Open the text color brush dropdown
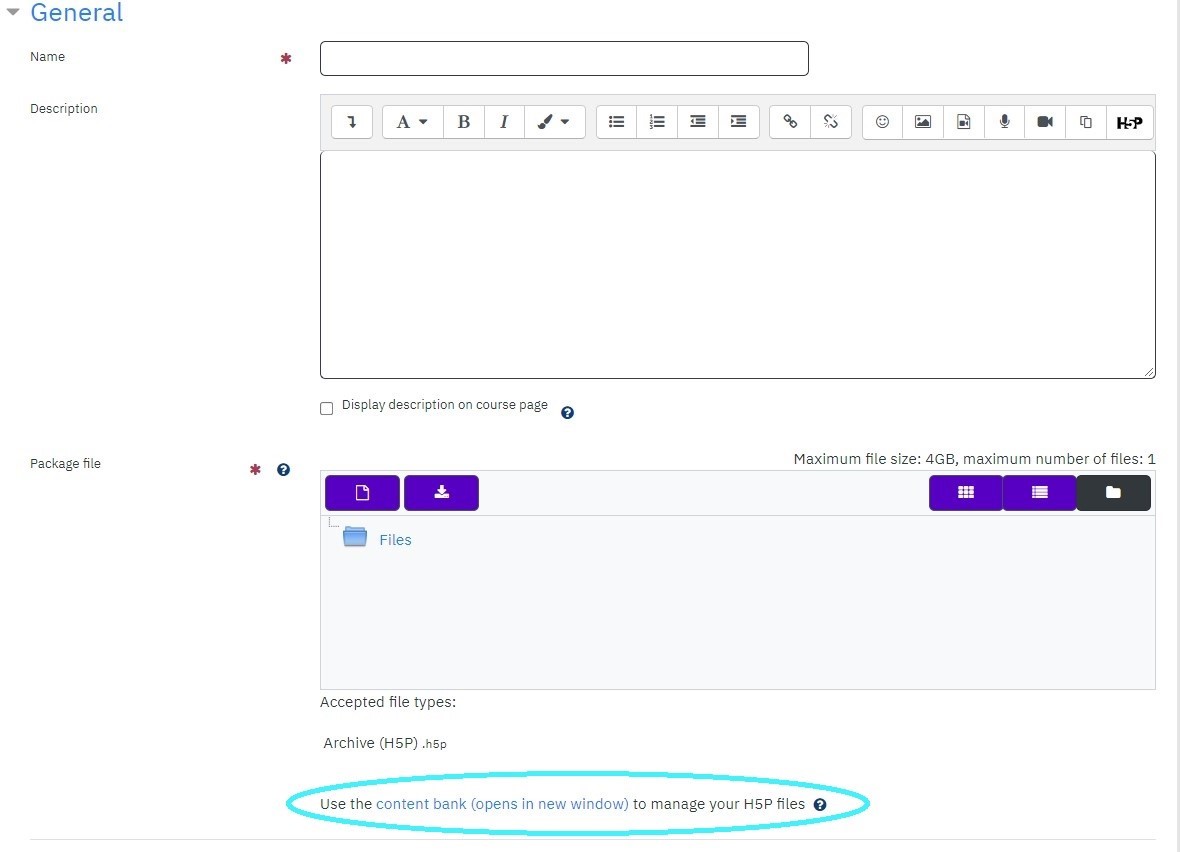Screen dimensions: 1180x852 click(x=554, y=122)
